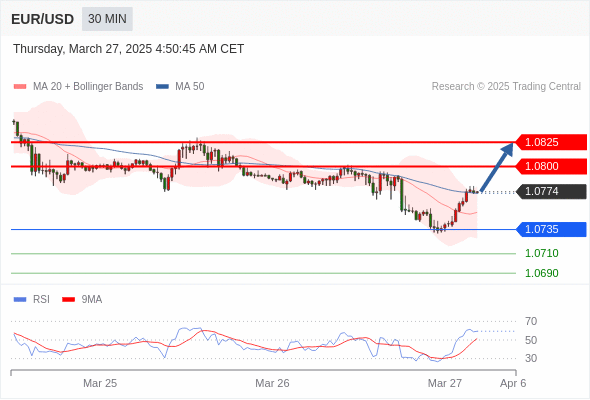Viewport: 590px width, 400px height.
Task: Click the Mar 26 date axis label
Action: click(272, 383)
